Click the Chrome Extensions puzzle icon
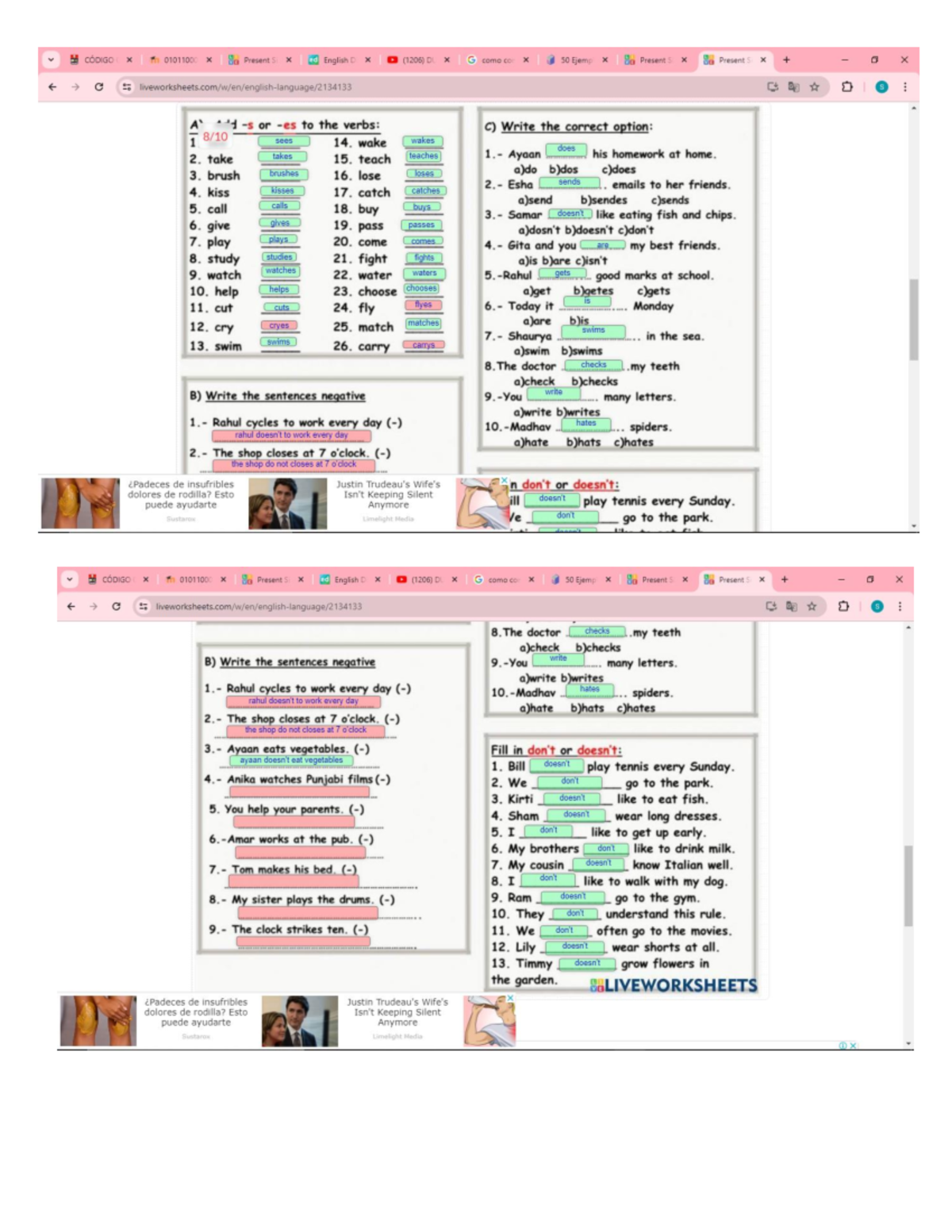 (847, 87)
